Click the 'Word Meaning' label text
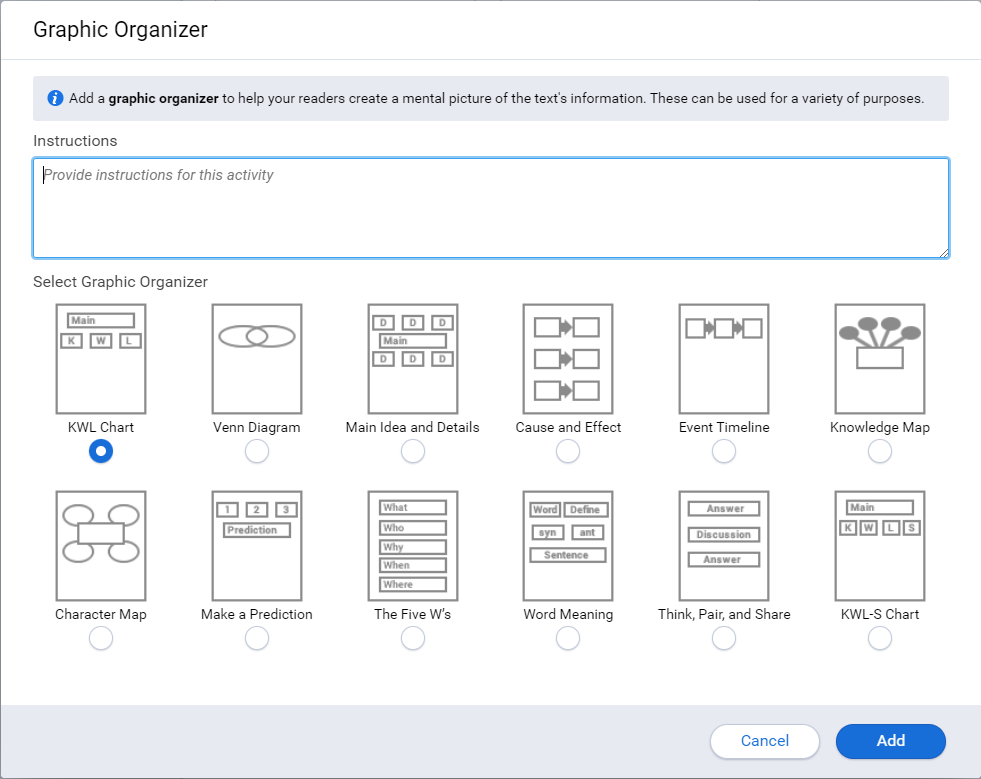This screenshot has height=779, width=981. [x=568, y=614]
